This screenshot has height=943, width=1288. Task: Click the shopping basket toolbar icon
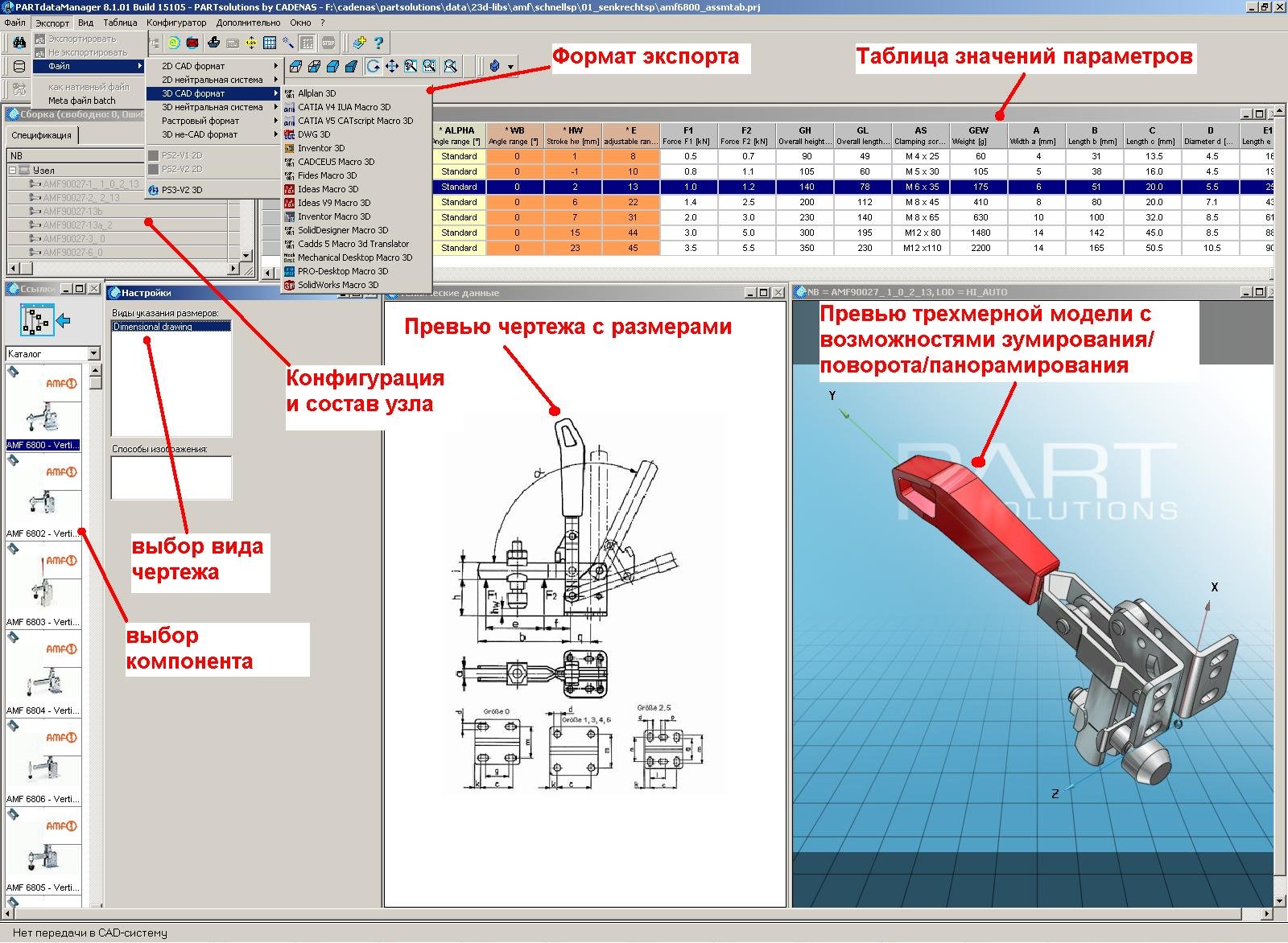(213, 43)
